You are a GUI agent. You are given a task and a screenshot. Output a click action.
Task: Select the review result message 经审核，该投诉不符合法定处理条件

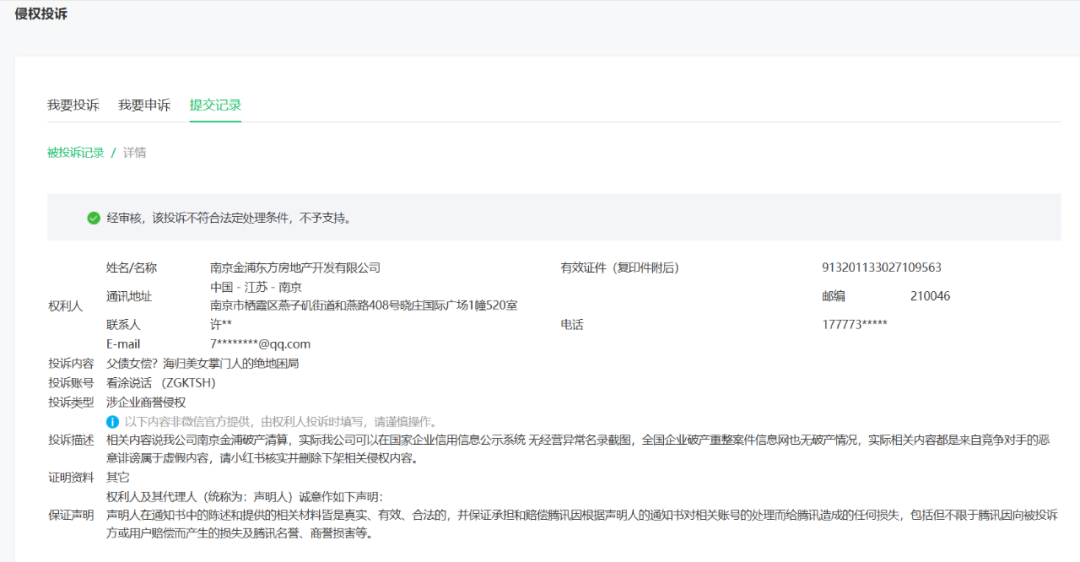click(229, 218)
